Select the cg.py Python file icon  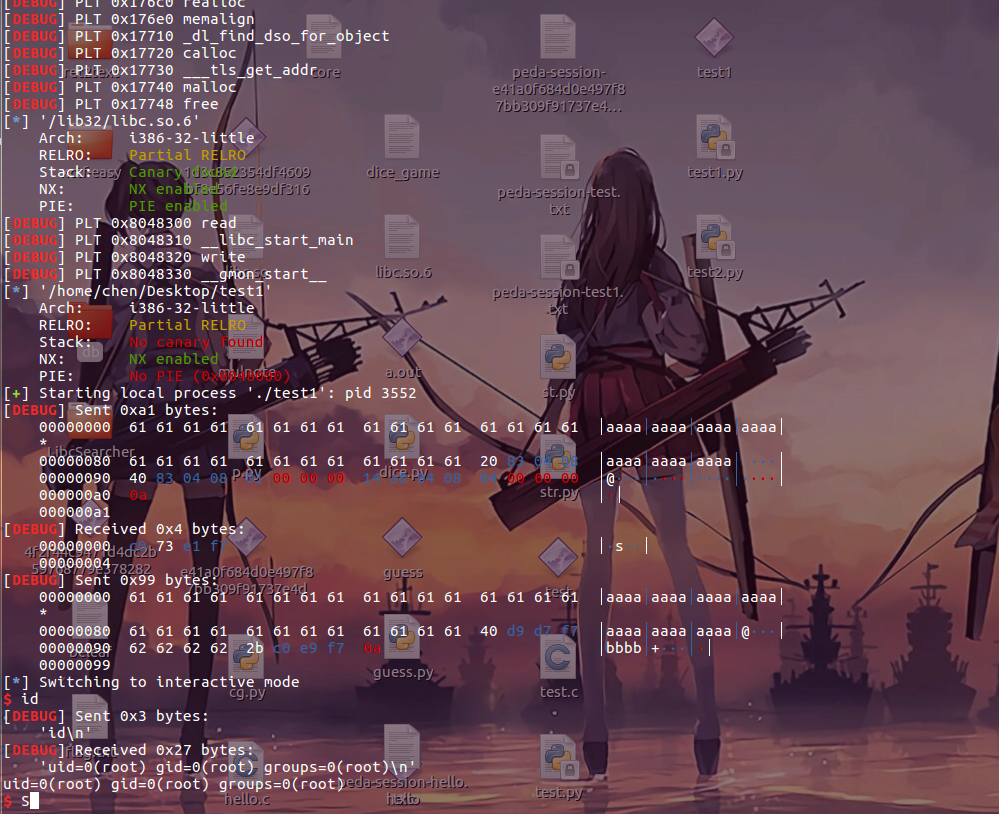pos(247,657)
